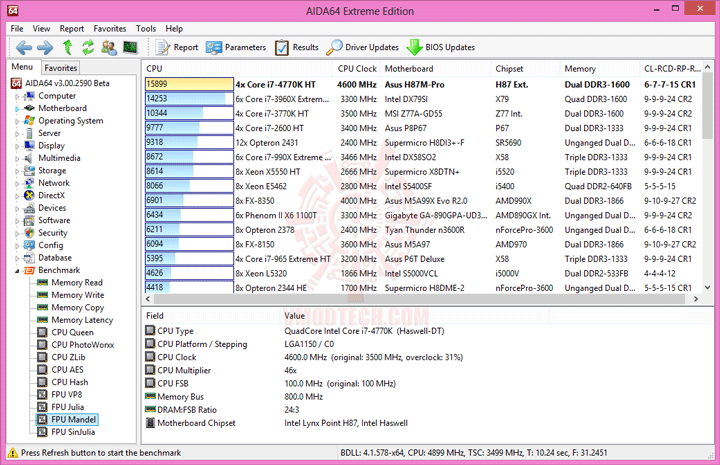Check for Driver Updates
The height and width of the screenshot is (465, 720).
[x=363, y=47]
